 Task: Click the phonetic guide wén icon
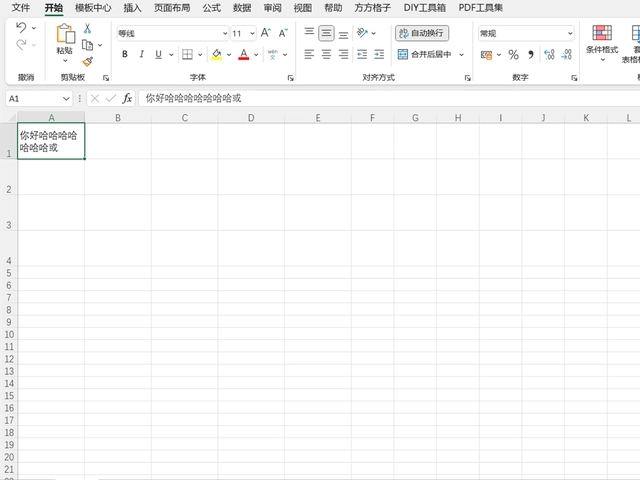click(273, 54)
